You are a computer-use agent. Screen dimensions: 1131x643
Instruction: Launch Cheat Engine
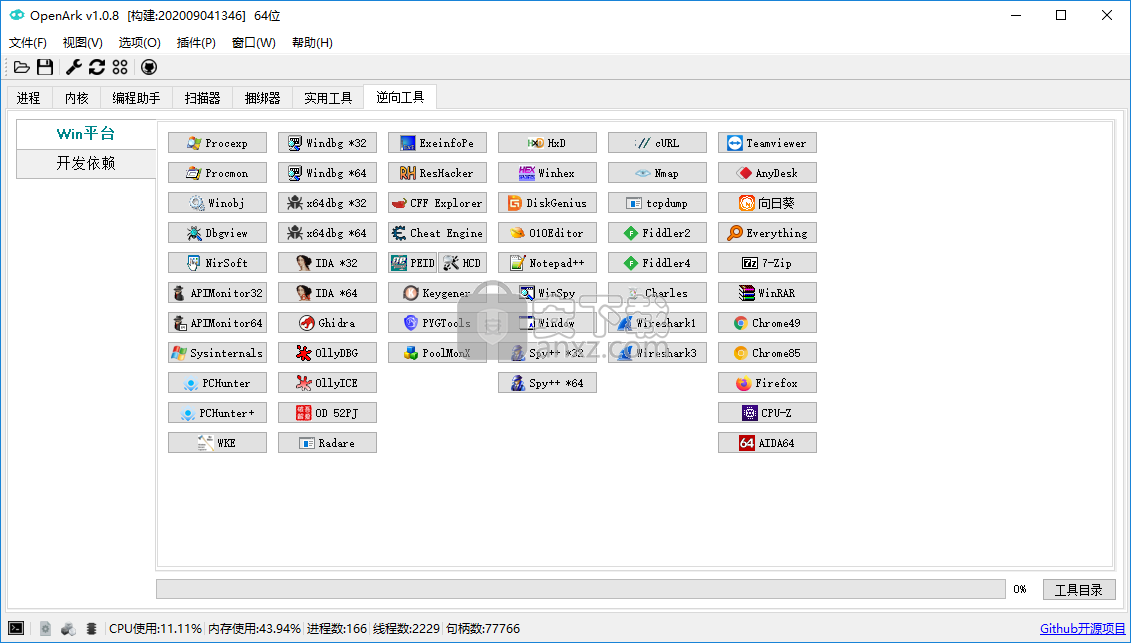click(437, 233)
